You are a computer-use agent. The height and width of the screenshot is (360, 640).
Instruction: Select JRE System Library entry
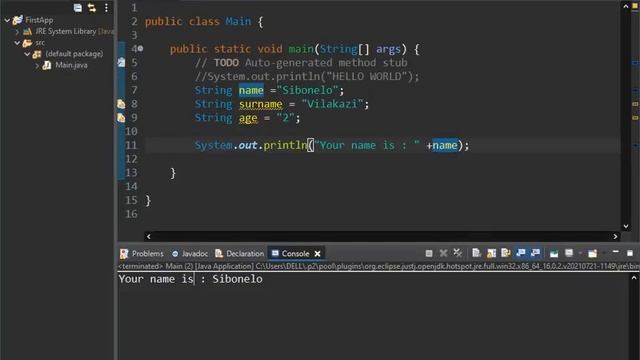[65, 31]
